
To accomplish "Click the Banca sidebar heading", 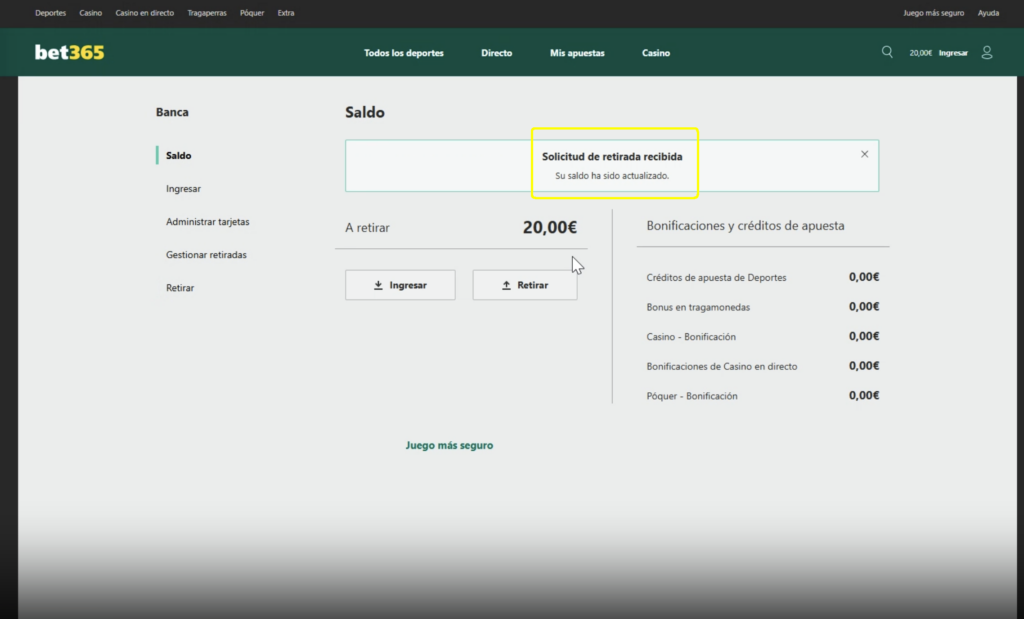I will pos(172,112).
